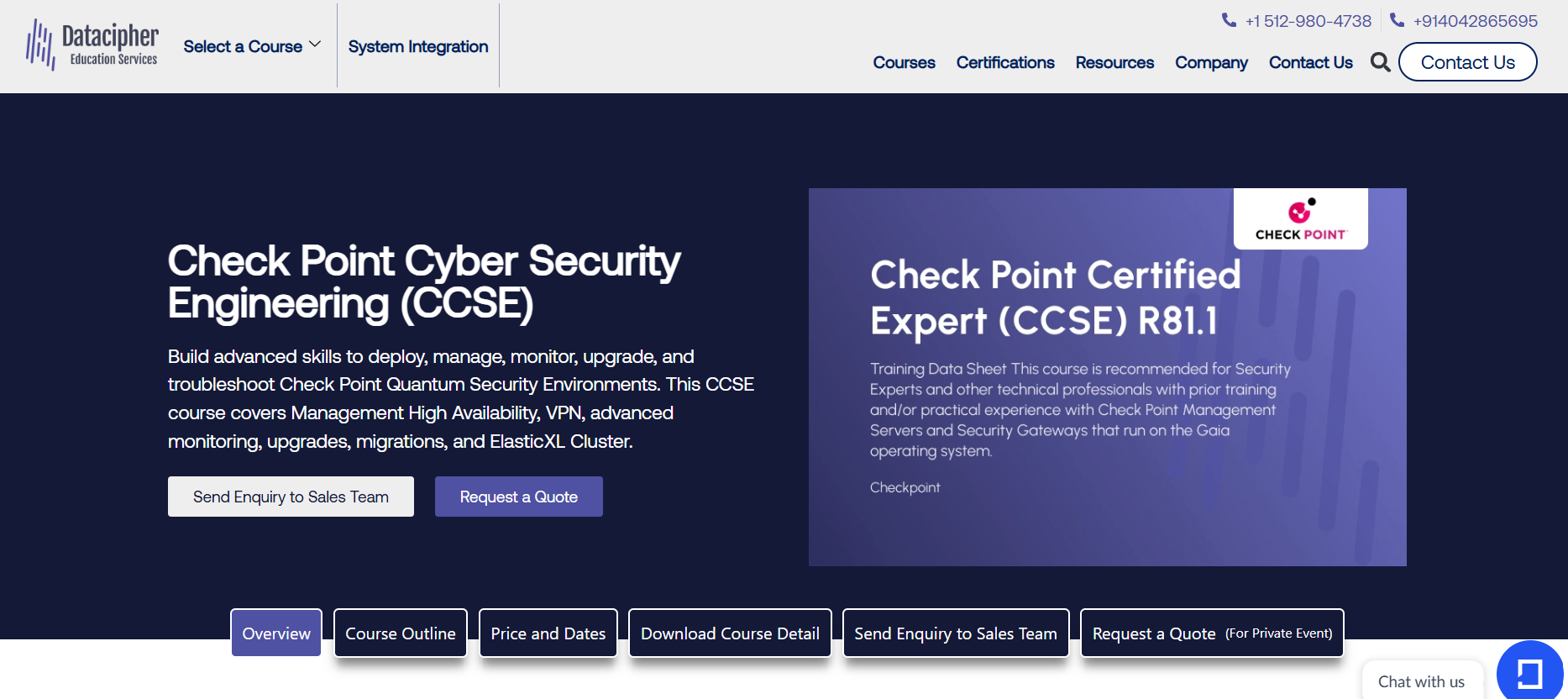Click the outlined Contact Us button
Image resolution: width=1568 pixels, height=699 pixels.
[x=1467, y=62]
